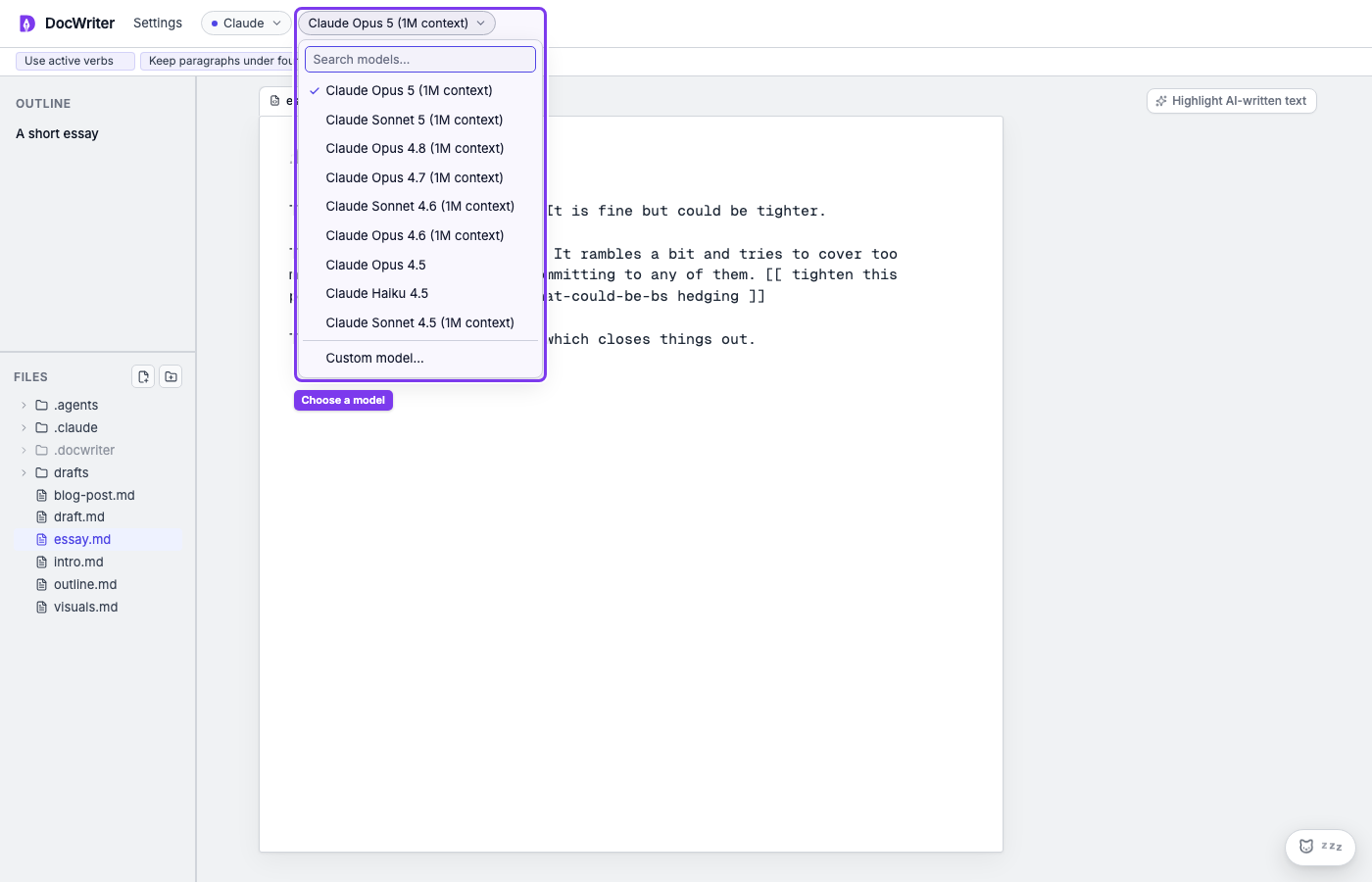The image size is (1372, 882).
Task: Open visuals.md in the file list
Action: [98, 607]
